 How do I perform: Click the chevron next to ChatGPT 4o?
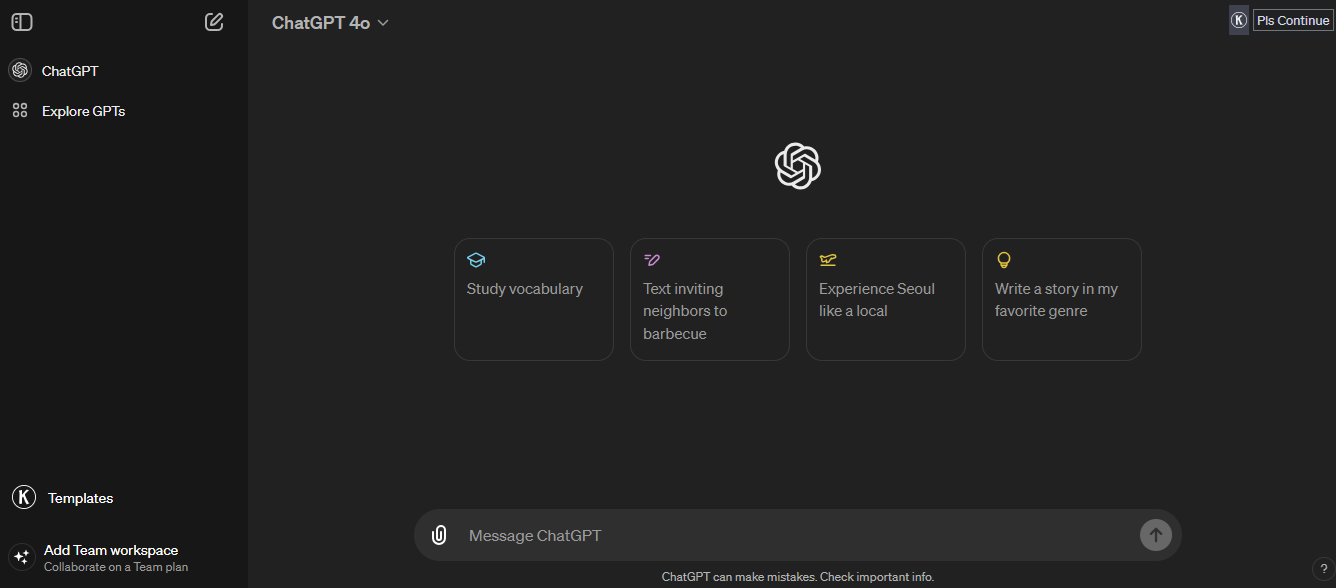click(x=383, y=23)
